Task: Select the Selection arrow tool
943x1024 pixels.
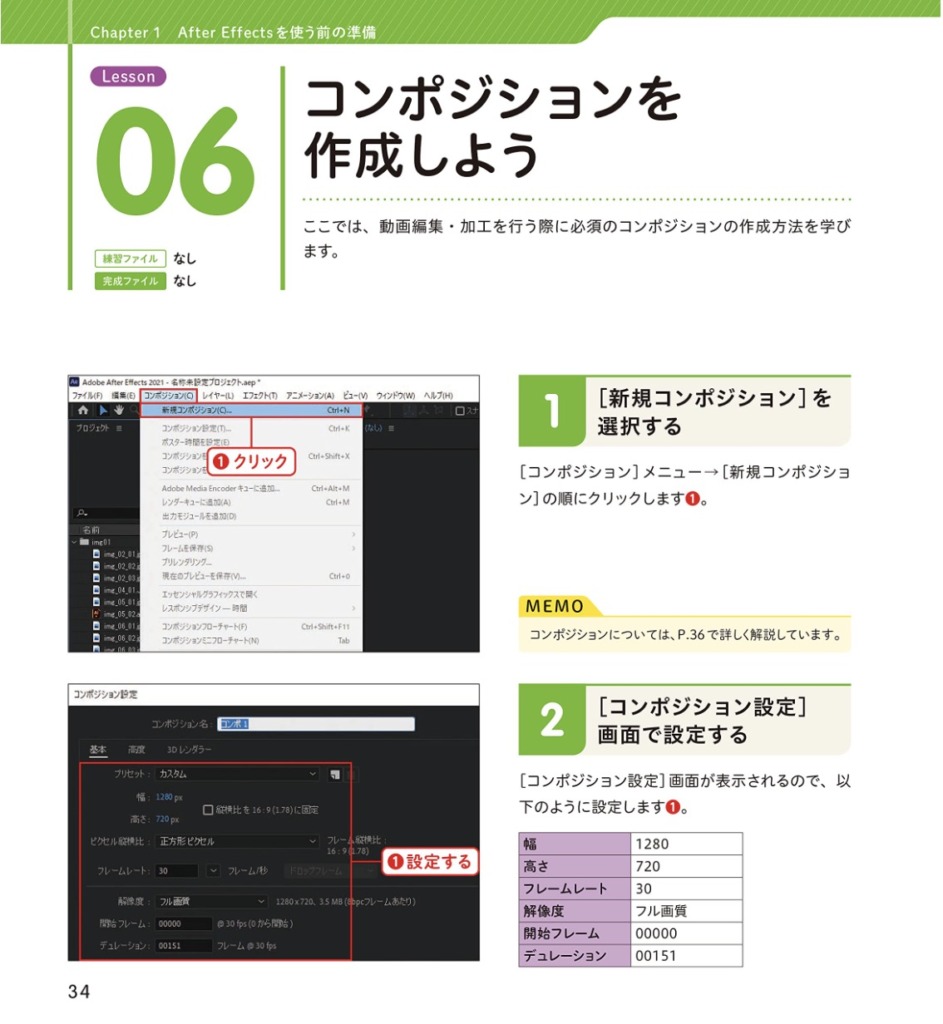Action: tap(103, 410)
